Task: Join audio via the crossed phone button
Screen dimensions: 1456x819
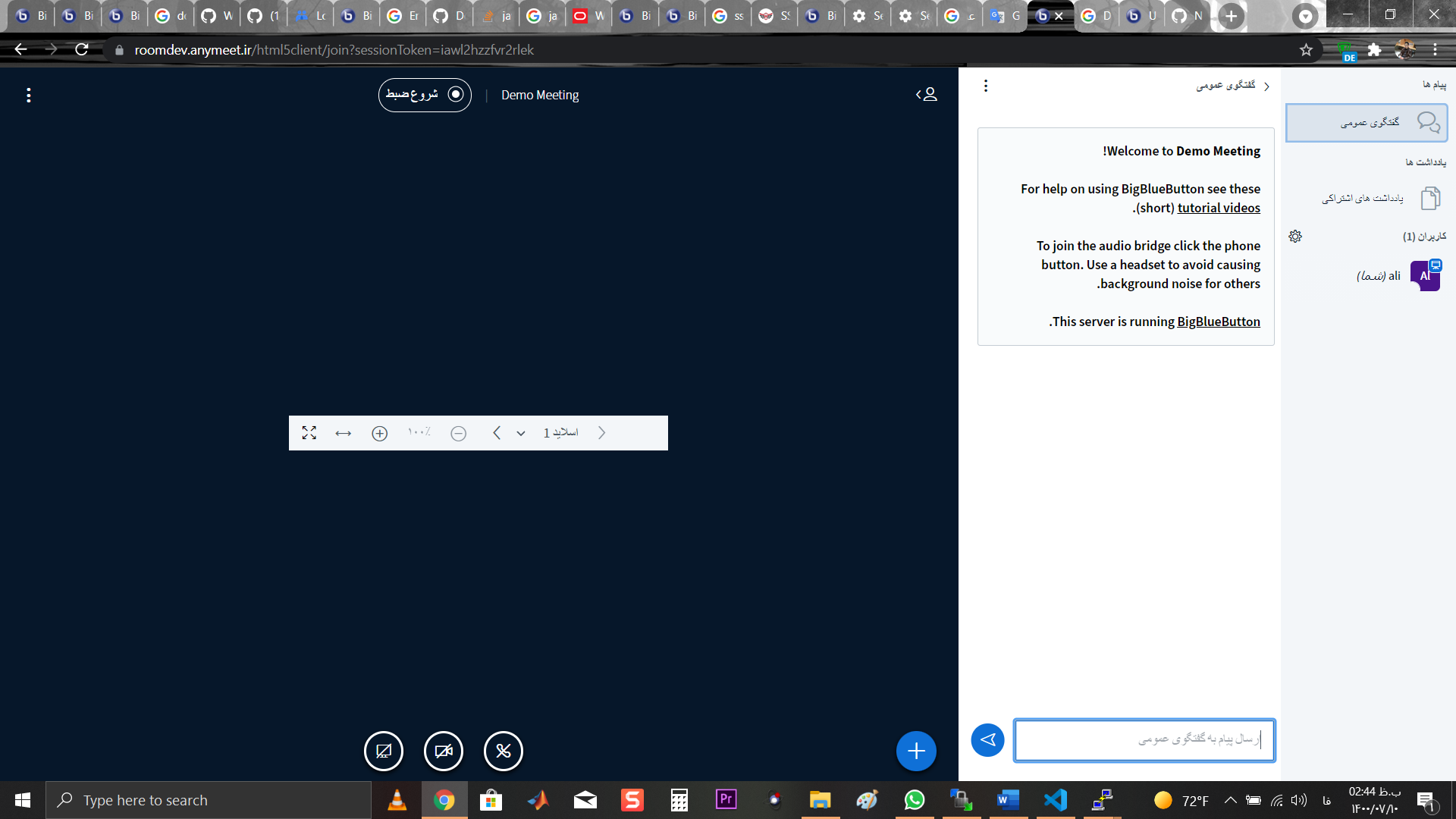Action: 503,751
